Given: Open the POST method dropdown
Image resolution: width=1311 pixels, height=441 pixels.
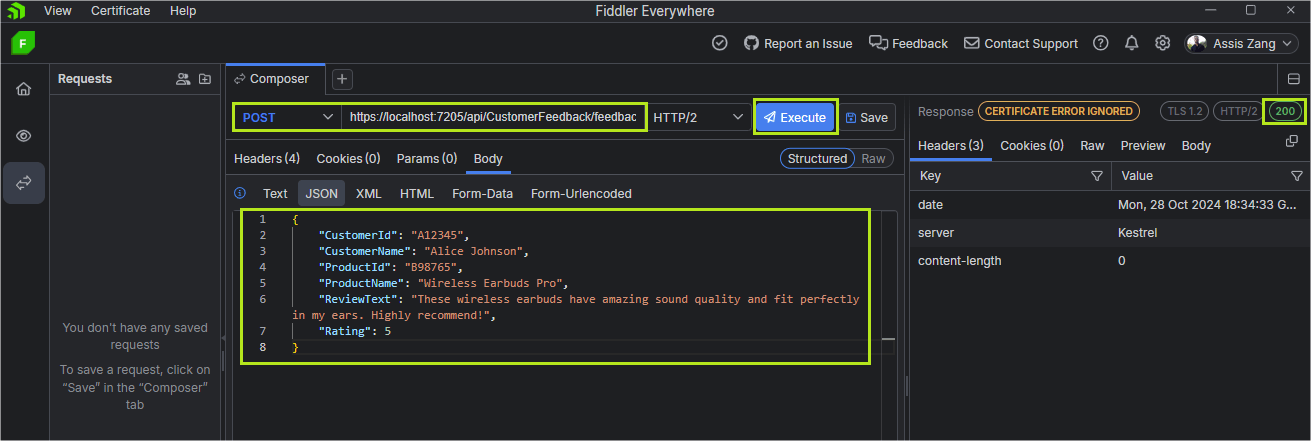Looking at the screenshot, I should [288, 117].
